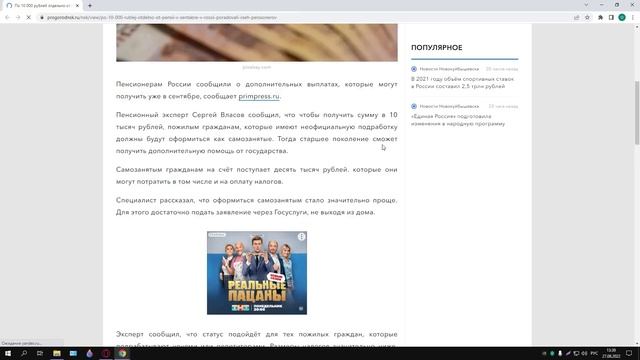Go back to previous page
The image size is (640, 360).
click(x=7, y=18)
